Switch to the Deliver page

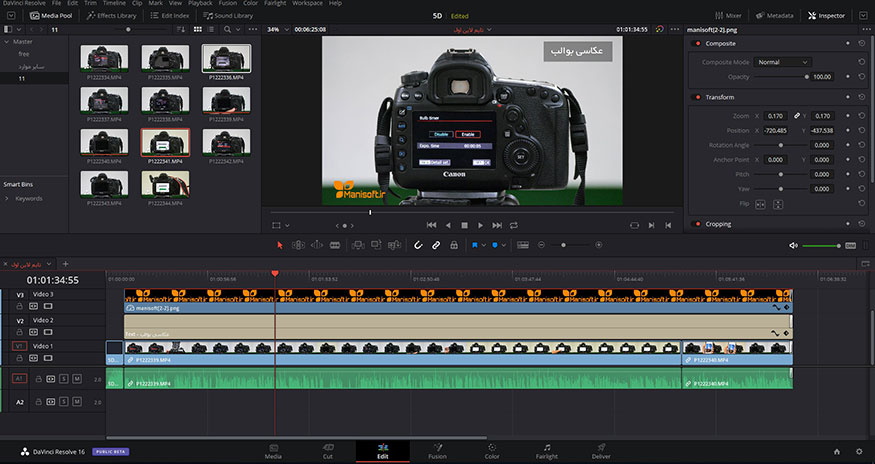pyautogui.click(x=601, y=452)
